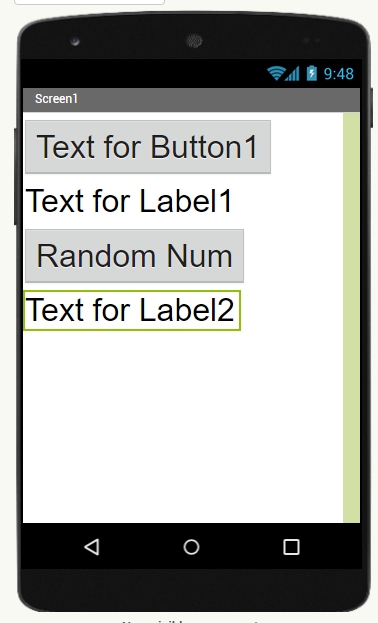378x623 pixels.
Task: Tap the Android back triangle icon
Action: [x=92, y=547]
